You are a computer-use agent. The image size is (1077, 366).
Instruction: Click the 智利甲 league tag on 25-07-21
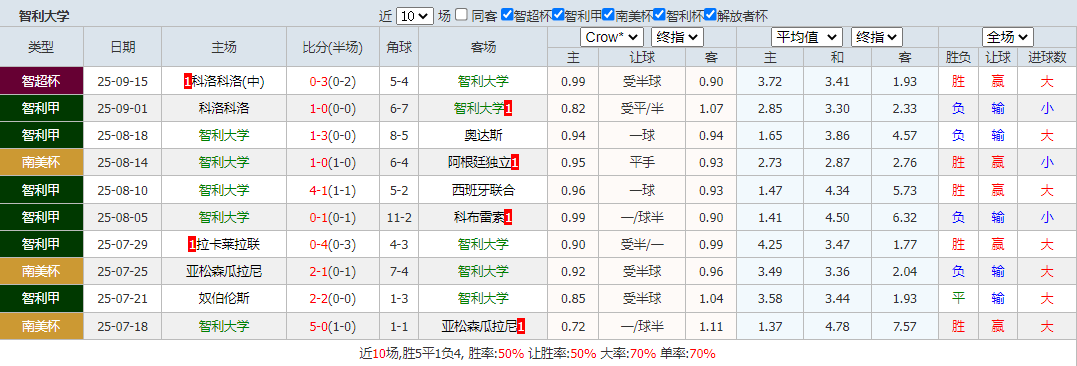coord(41,299)
